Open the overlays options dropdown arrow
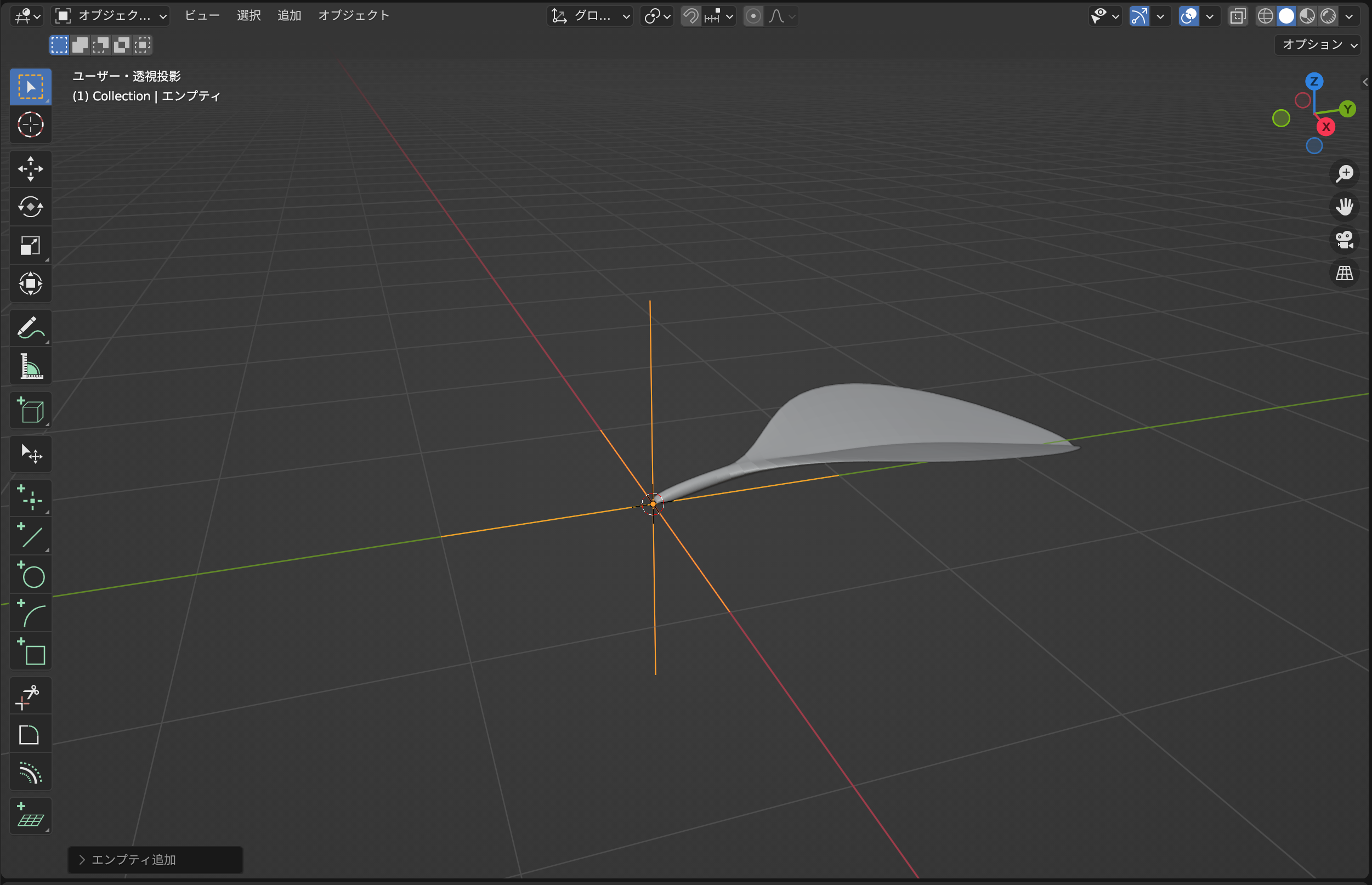The image size is (1372, 885). (1210, 16)
